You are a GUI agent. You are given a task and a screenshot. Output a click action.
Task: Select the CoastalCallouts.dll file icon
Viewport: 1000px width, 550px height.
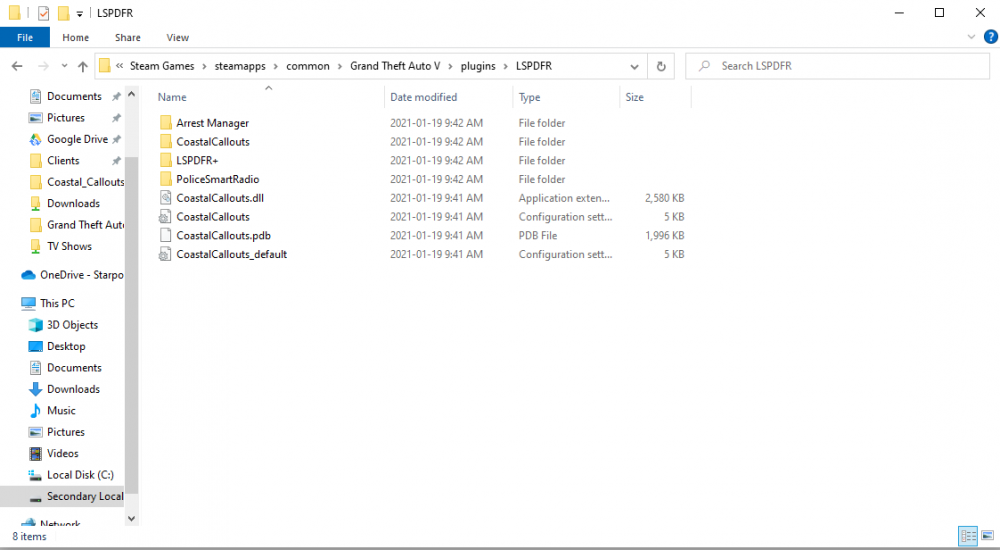click(x=166, y=198)
